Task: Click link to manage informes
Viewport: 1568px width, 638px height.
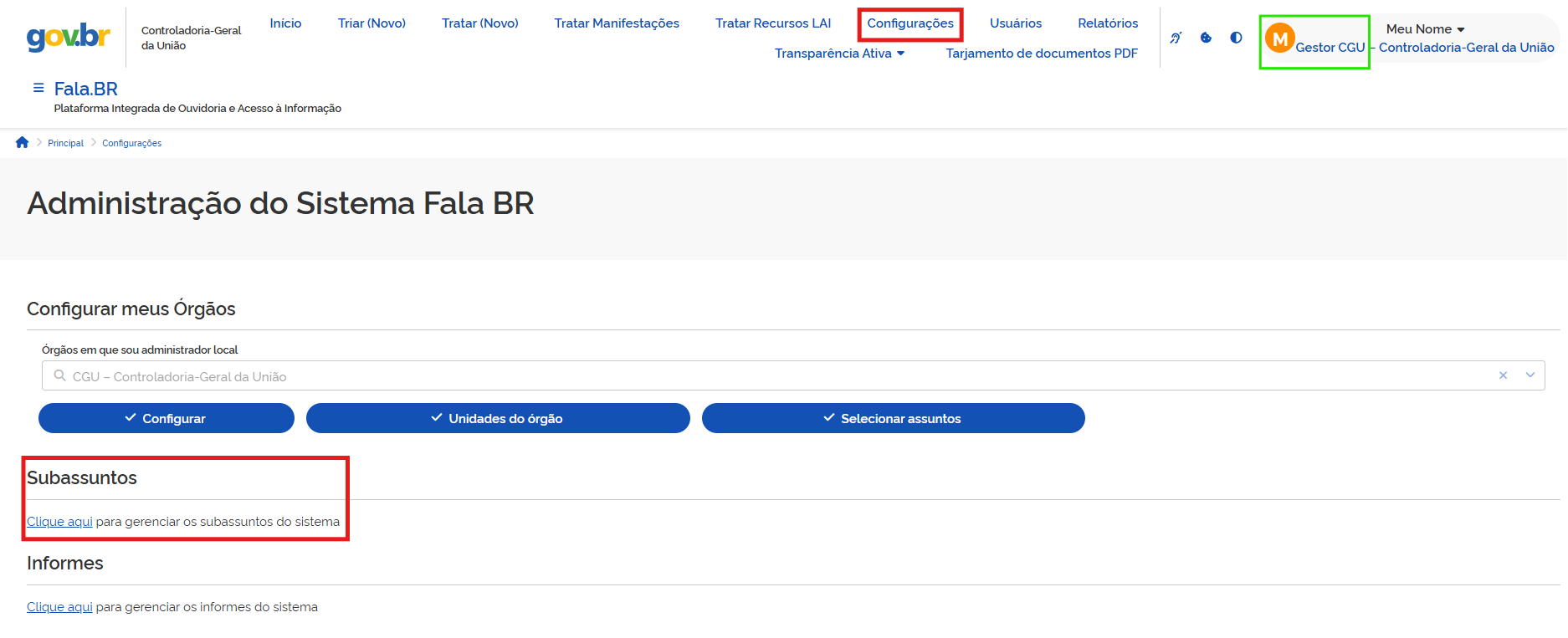Action: pyautogui.click(x=59, y=607)
